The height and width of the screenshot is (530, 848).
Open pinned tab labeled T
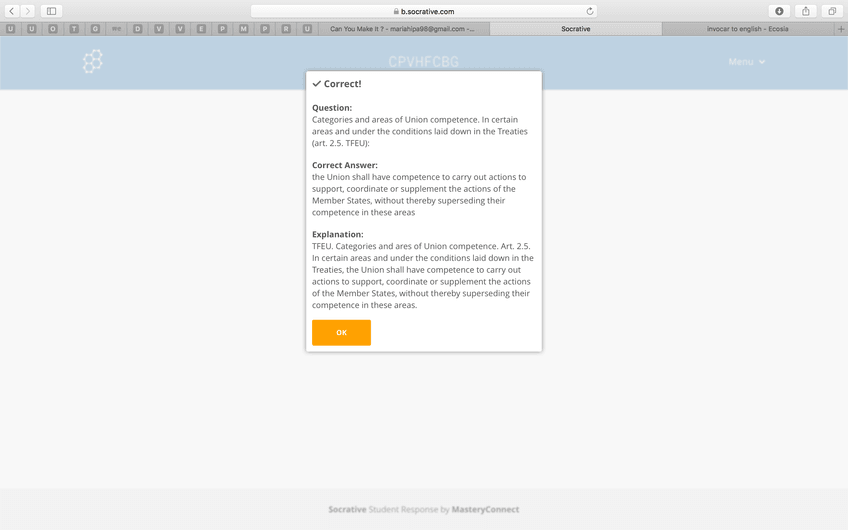[74, 29]
